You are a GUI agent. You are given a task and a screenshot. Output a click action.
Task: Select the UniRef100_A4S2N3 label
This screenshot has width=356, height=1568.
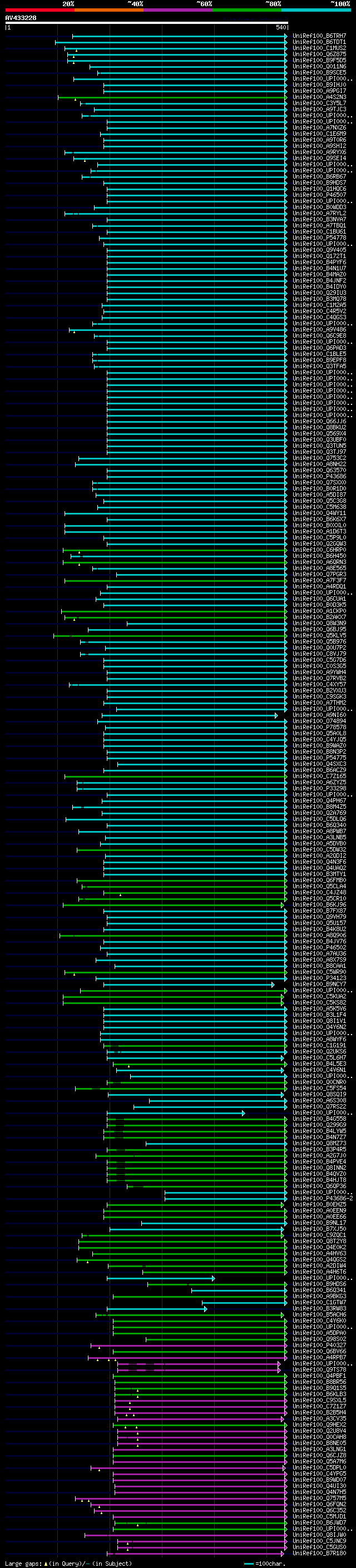point(319,97)
